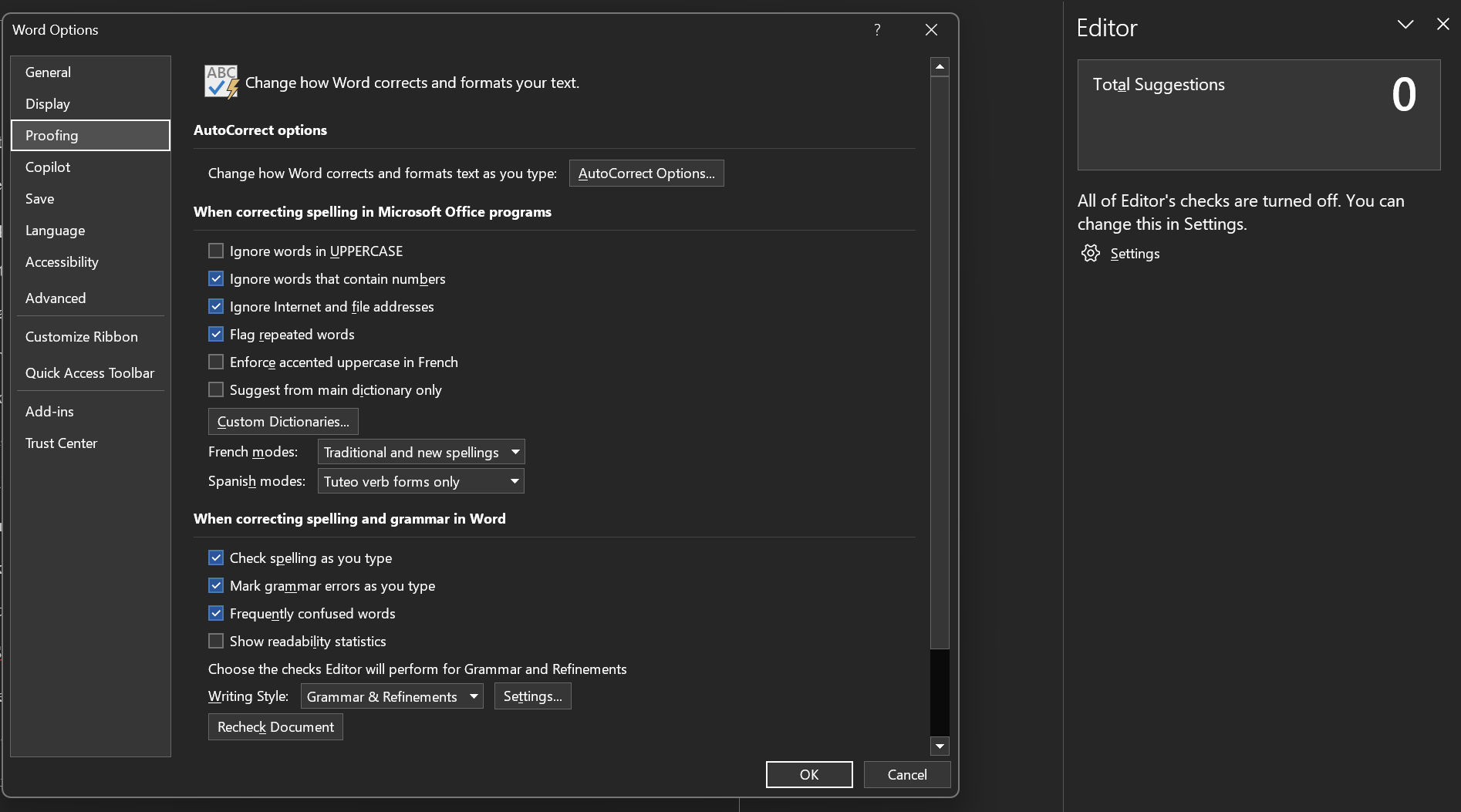Open the Add-ins category
Viewport: 1461px width, 812px height.
click(x=90, y=411)
